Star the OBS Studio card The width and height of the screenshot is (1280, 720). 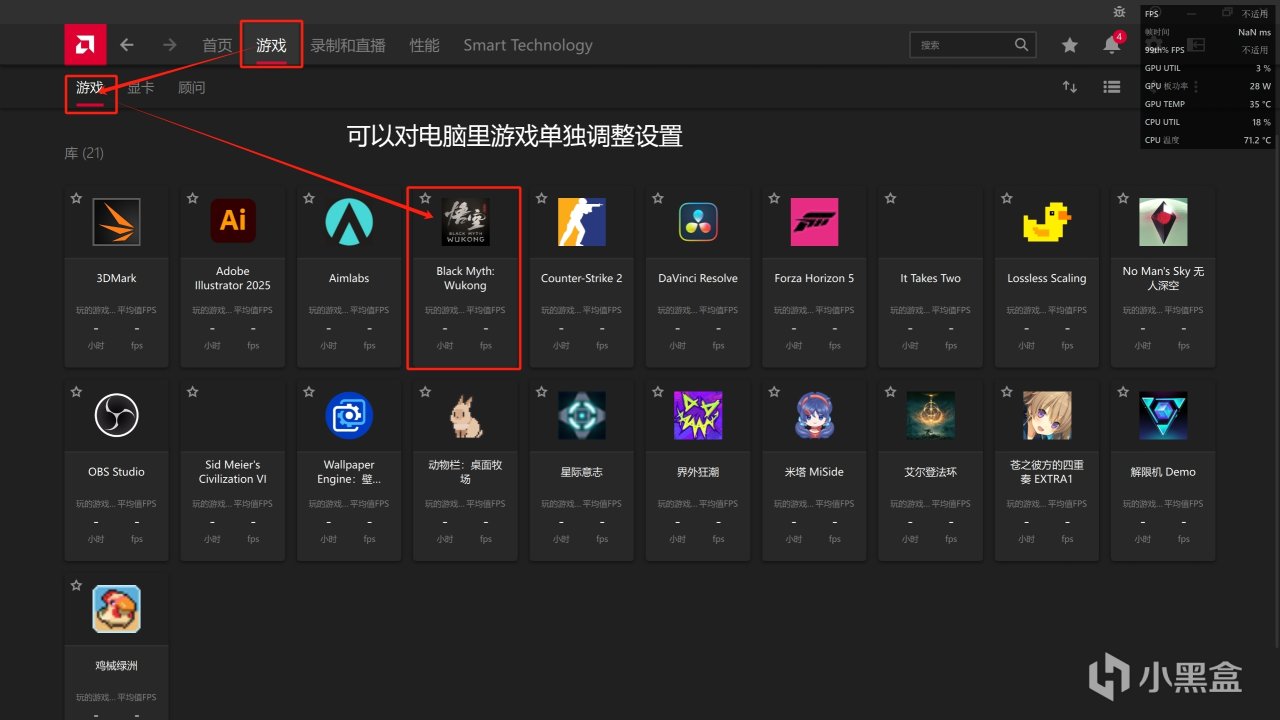pos(76,392)
